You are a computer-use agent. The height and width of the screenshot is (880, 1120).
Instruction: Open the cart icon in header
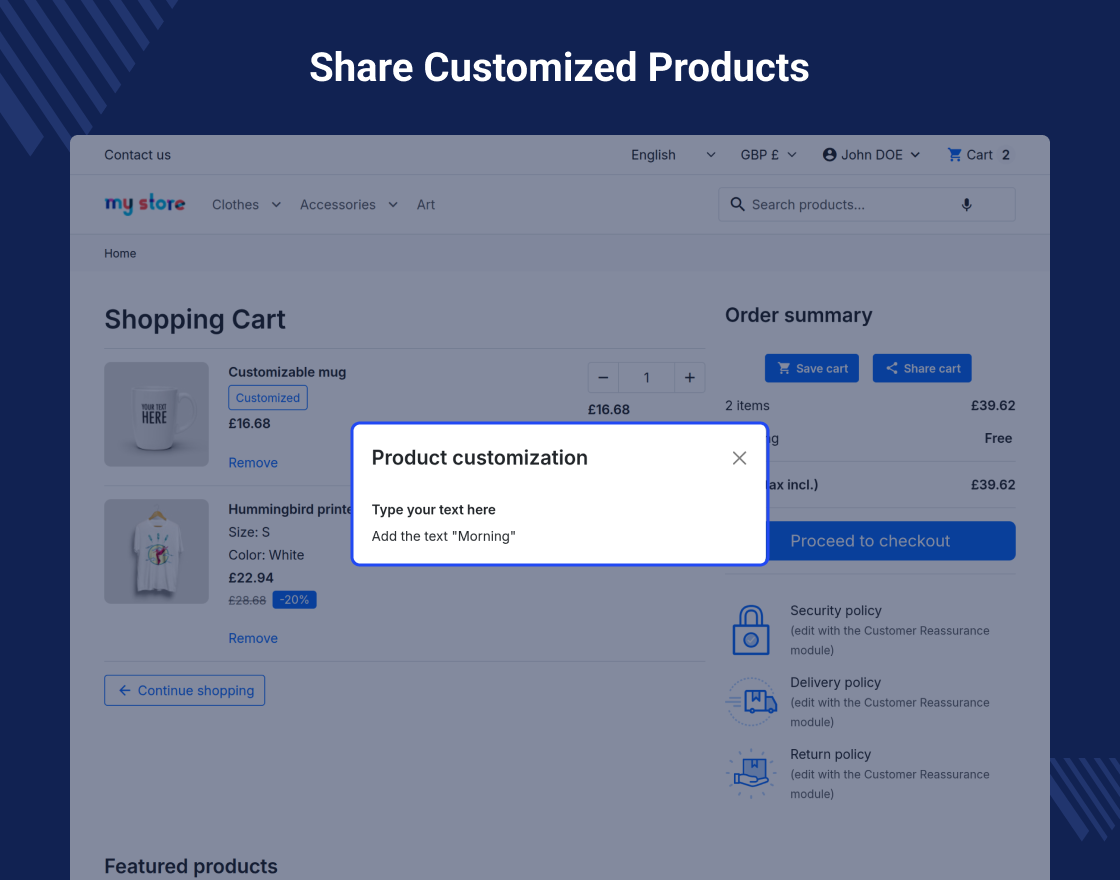tap(954, 155)
